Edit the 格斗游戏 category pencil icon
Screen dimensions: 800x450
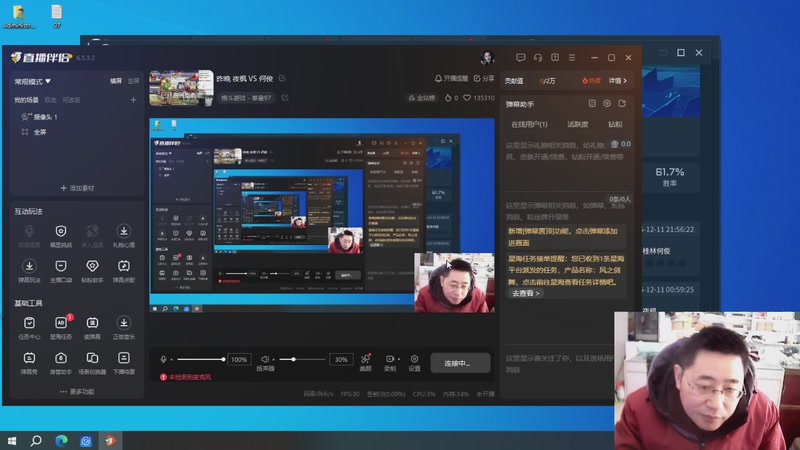[285, 97]
